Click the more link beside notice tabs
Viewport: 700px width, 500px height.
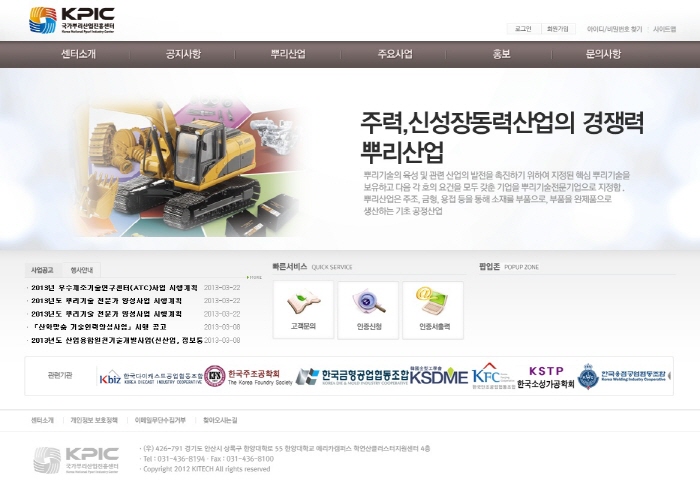254,277
